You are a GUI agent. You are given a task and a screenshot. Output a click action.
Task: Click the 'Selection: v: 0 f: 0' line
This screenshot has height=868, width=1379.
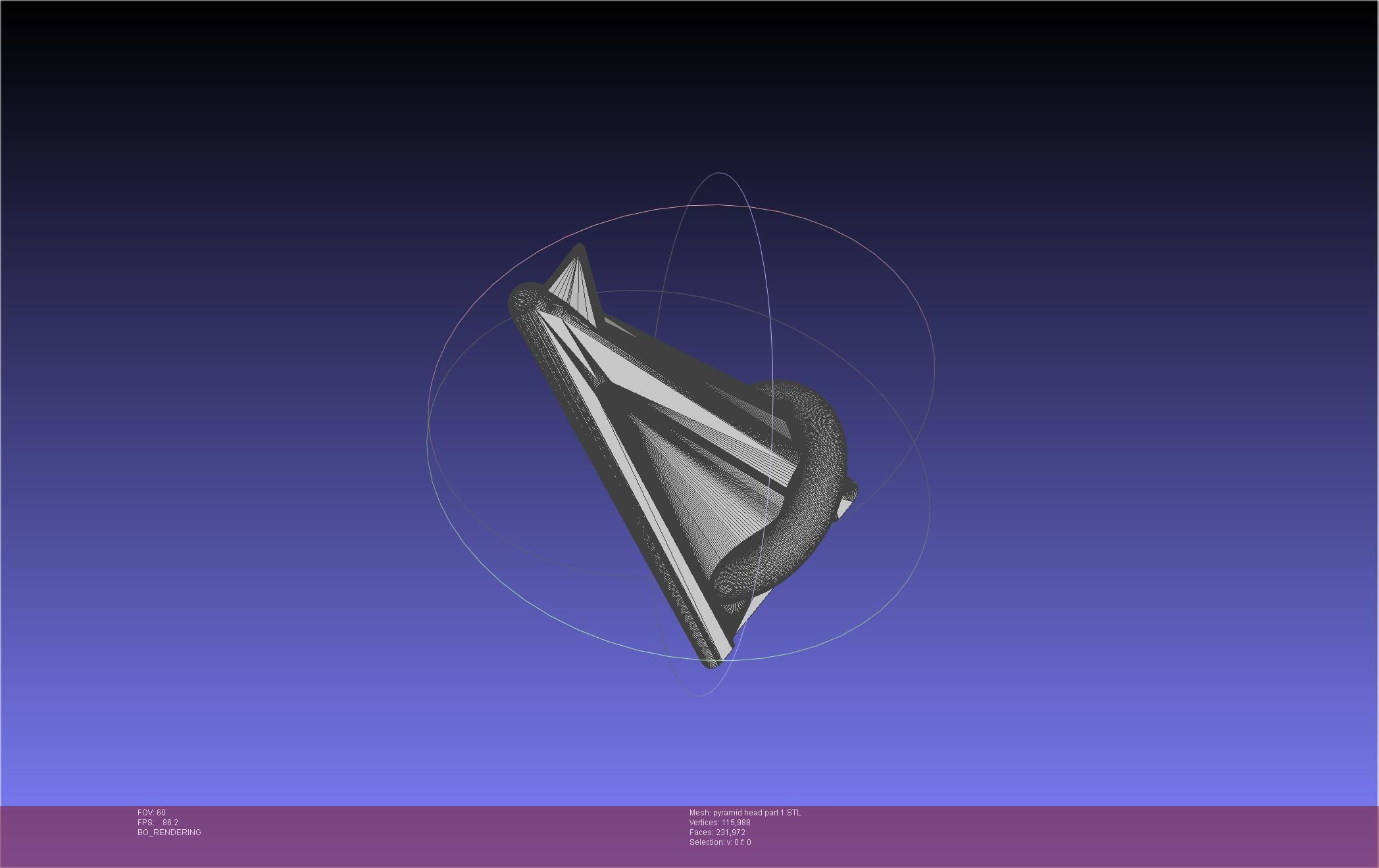coord(720,842)
